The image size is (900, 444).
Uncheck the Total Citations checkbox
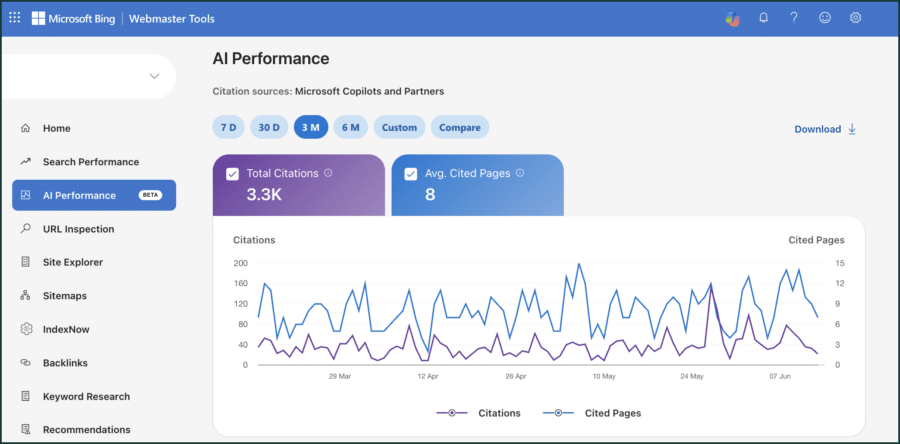pos(232,174)
